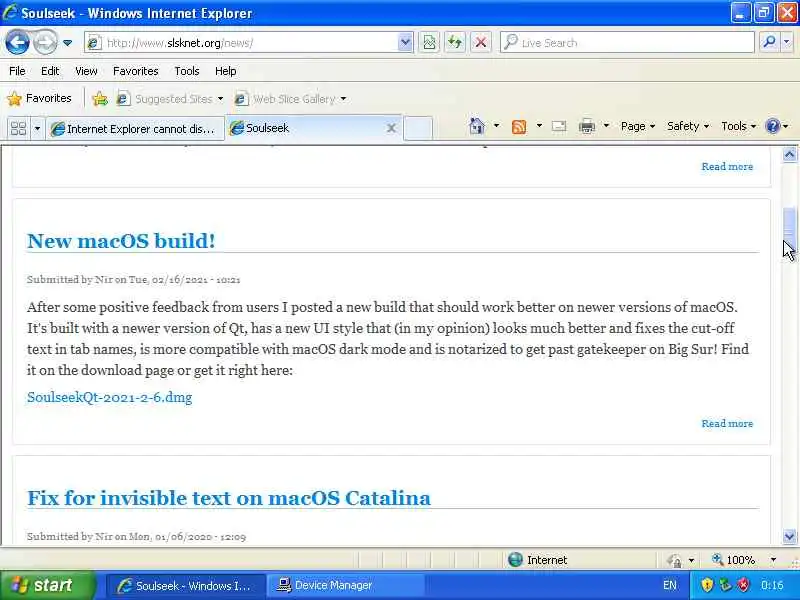Switch to Device Manager taskbar button
The image size is (800, 600).
(345, 586)
